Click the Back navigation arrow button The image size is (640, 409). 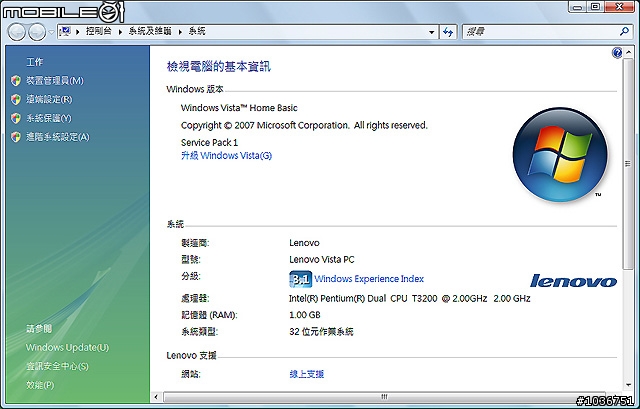(17, 32)
